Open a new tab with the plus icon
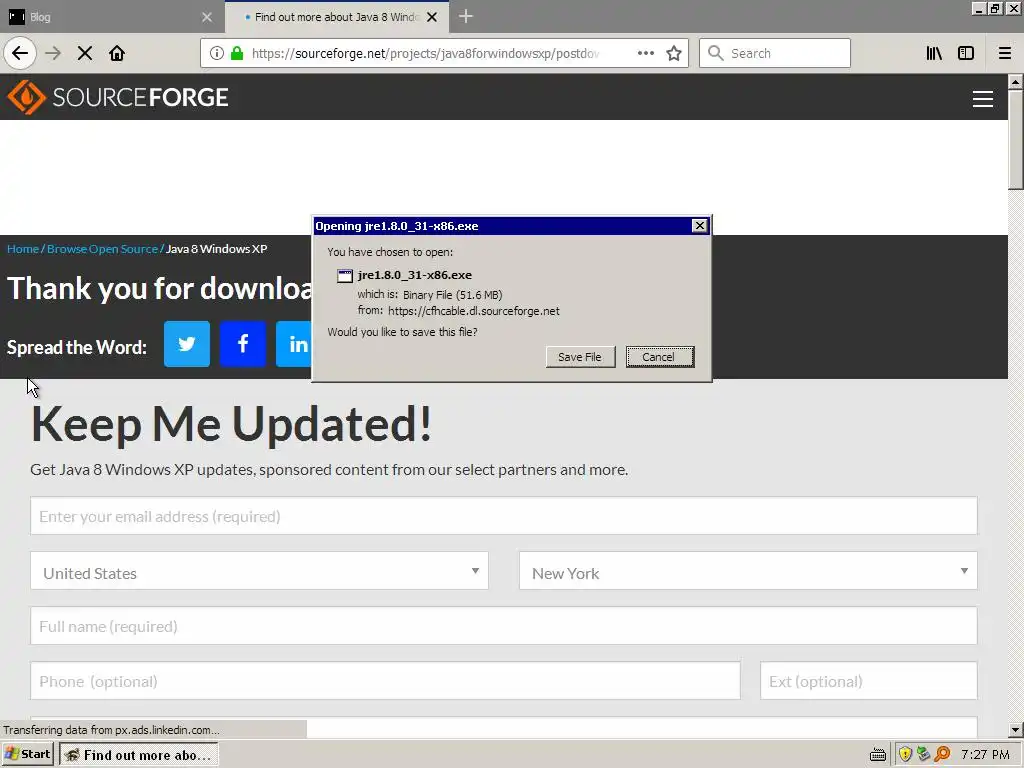The width and height of the screenshot is (1024, 768). click(466, 16)
